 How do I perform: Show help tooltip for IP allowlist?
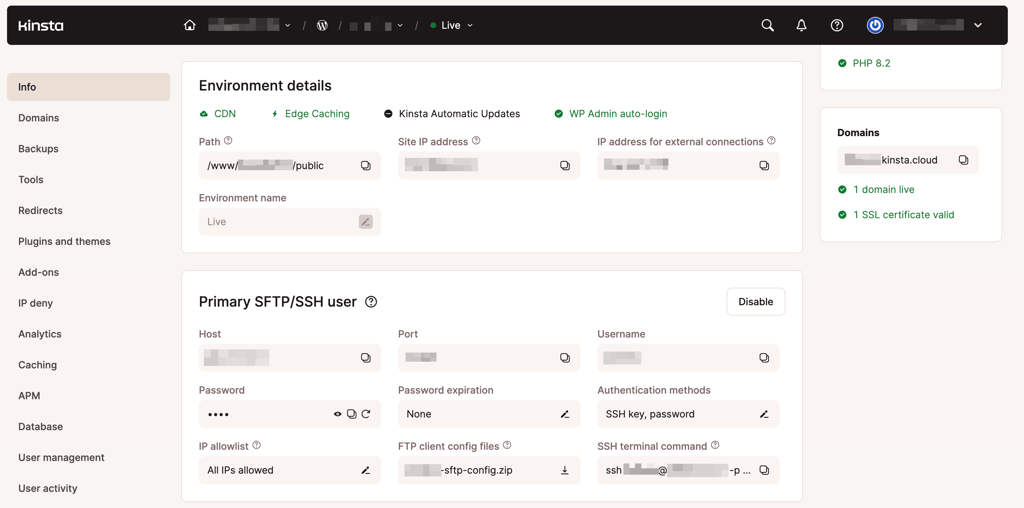pos(257,445)
